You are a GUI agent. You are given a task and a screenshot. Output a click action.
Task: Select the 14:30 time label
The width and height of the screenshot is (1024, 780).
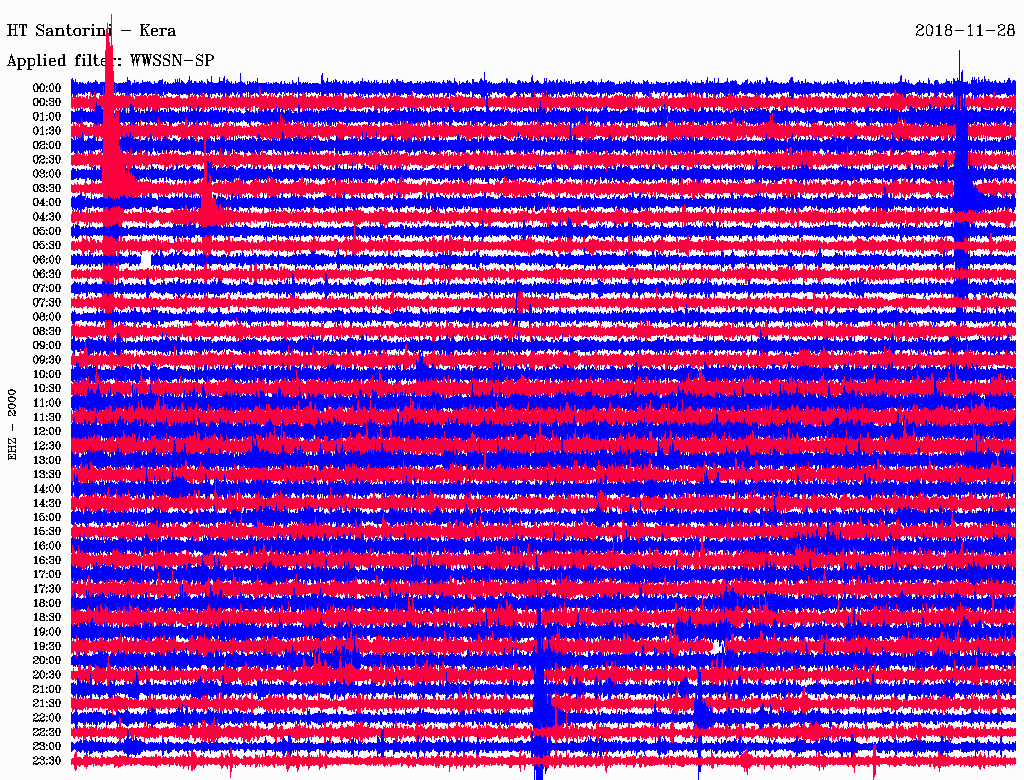(x=47, y=503)
